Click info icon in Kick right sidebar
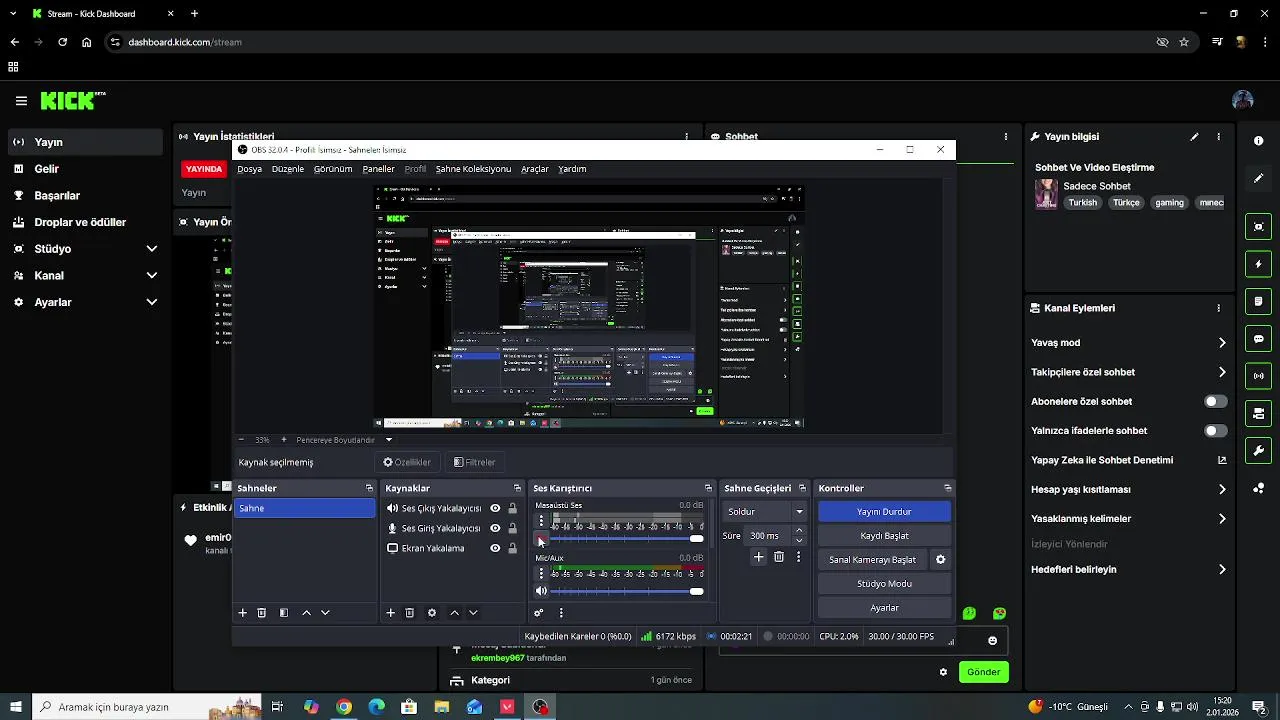The height and width of the screenshot is (720, 1280). [x=1258, y=141]
